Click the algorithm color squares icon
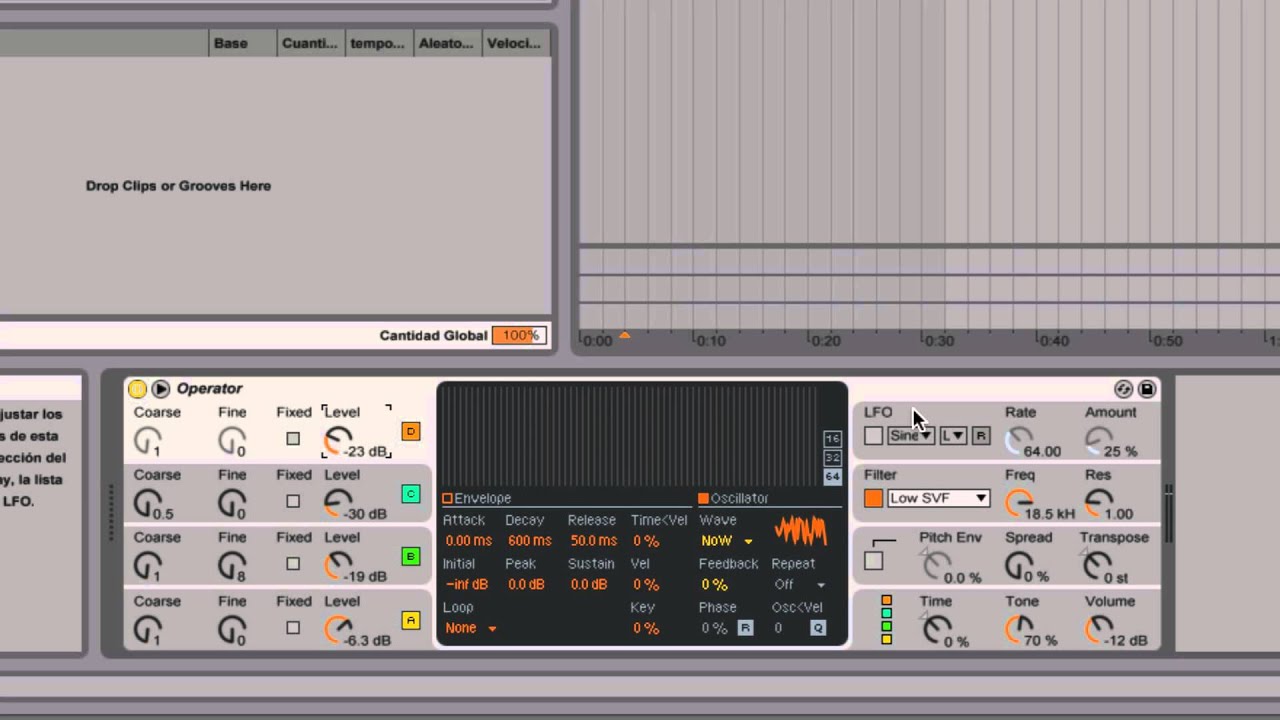This screenshot has height=720, width=1280. click(x=886, y=620)
